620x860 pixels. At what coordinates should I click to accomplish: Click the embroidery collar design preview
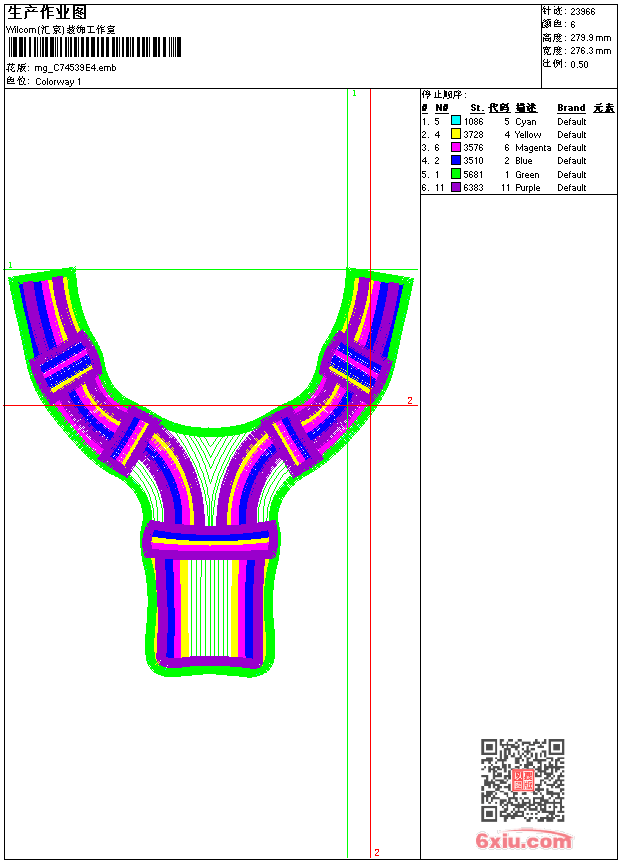click(211, 472)
